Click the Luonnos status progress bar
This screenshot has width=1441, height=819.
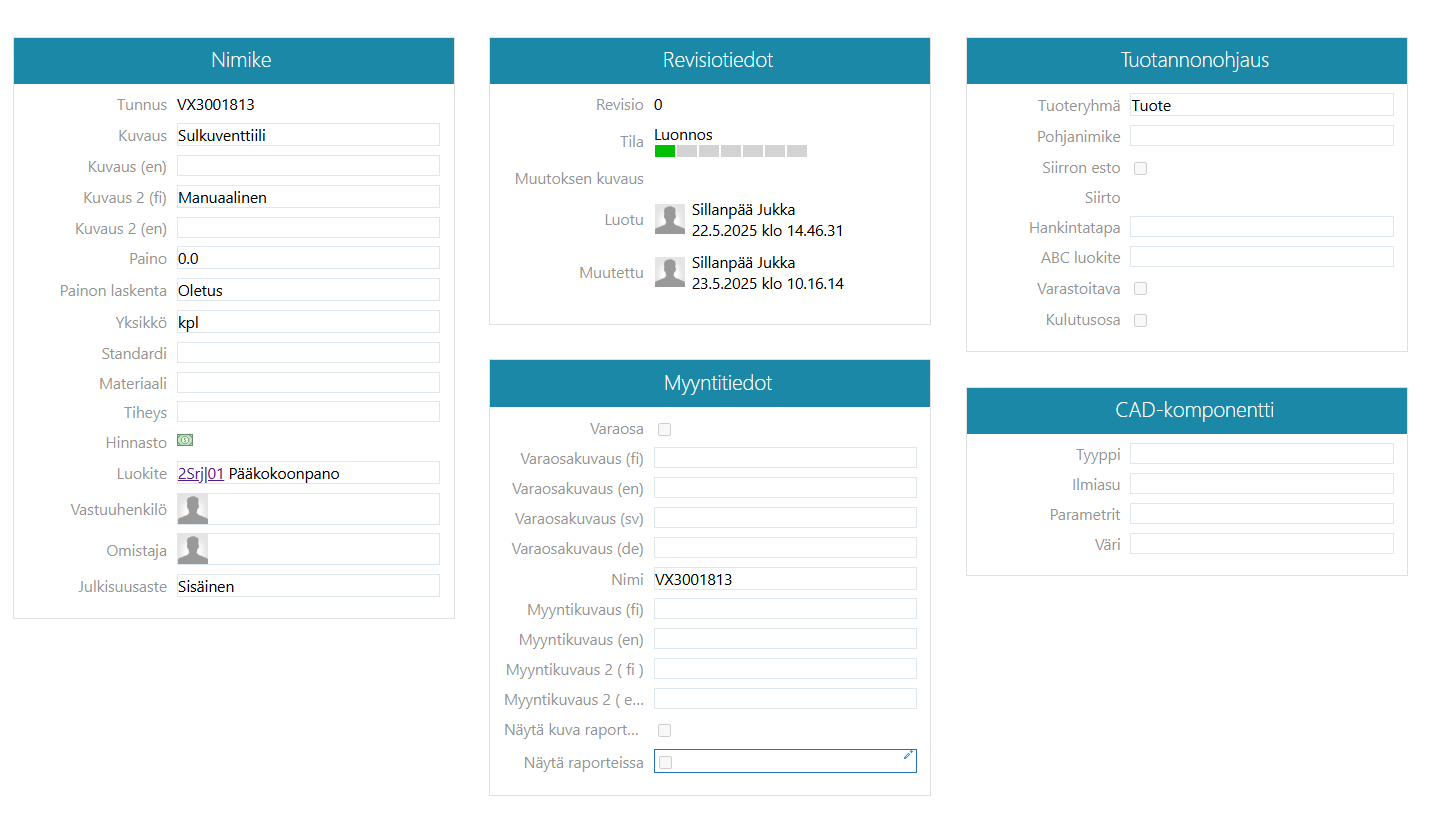click(730, 151)
